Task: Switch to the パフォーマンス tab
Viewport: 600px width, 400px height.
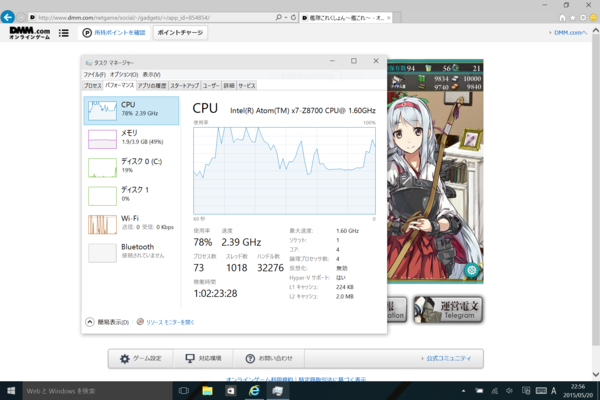Action: point(119,85)
